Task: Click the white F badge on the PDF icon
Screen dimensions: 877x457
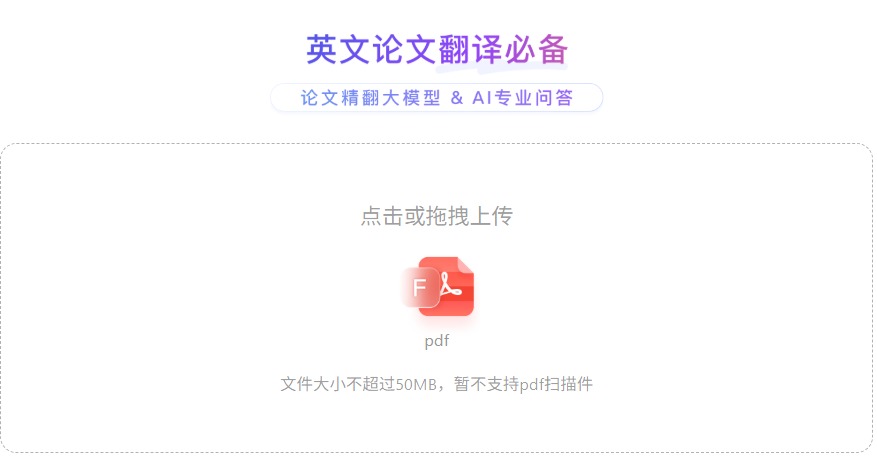Action: pos(421,288)
